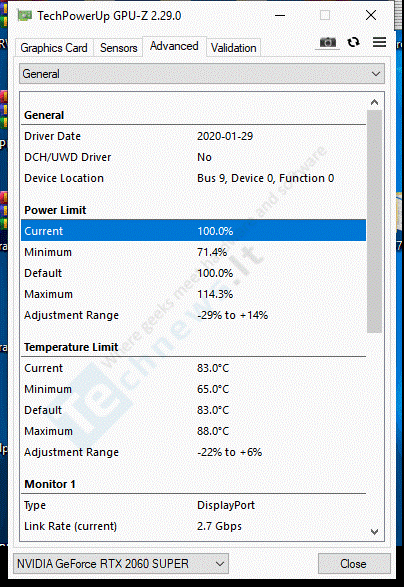Select the Power Limit Current row
Screen dimensions: 404x587
click(x=194, y=231)
